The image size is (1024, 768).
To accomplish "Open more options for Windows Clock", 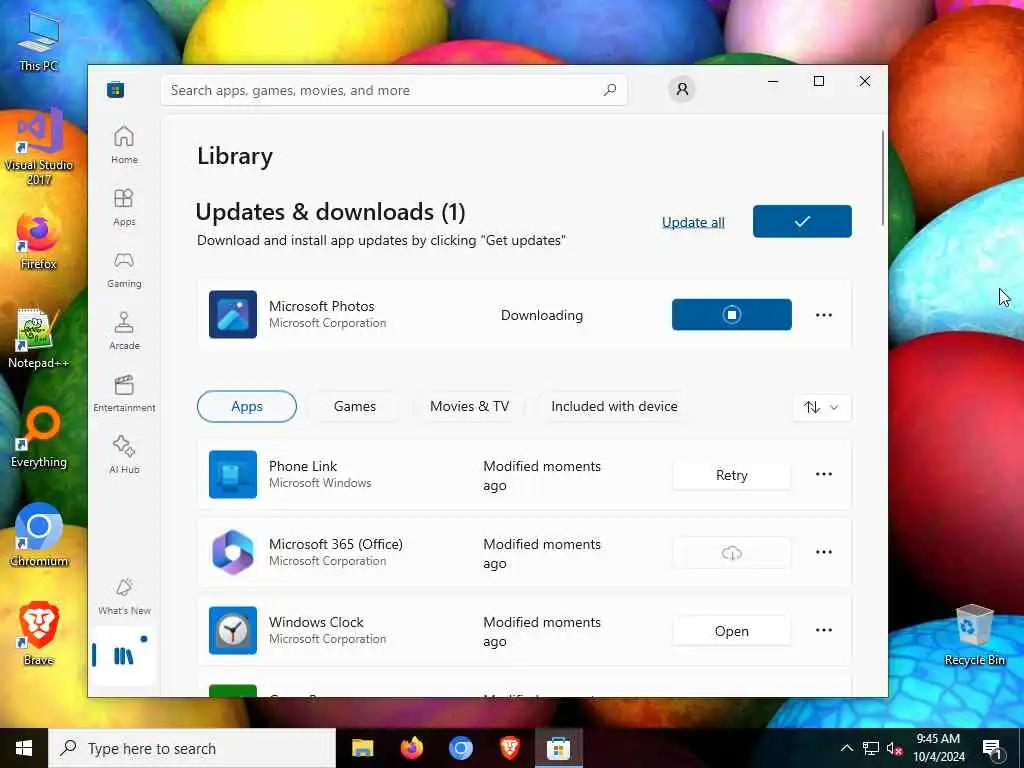I will (824, 630).
